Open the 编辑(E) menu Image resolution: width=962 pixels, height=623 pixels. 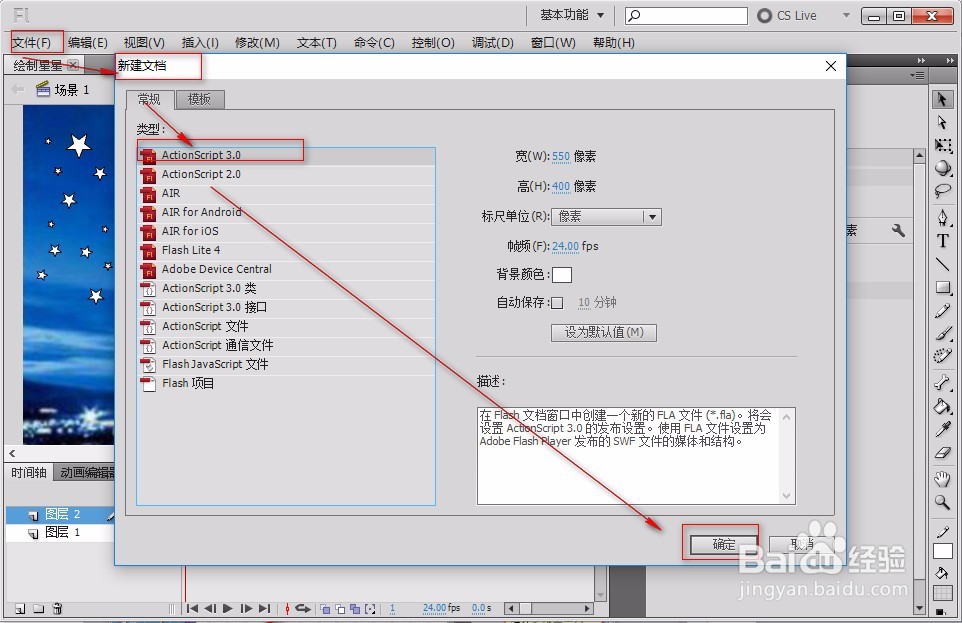(x=88, y=42)
